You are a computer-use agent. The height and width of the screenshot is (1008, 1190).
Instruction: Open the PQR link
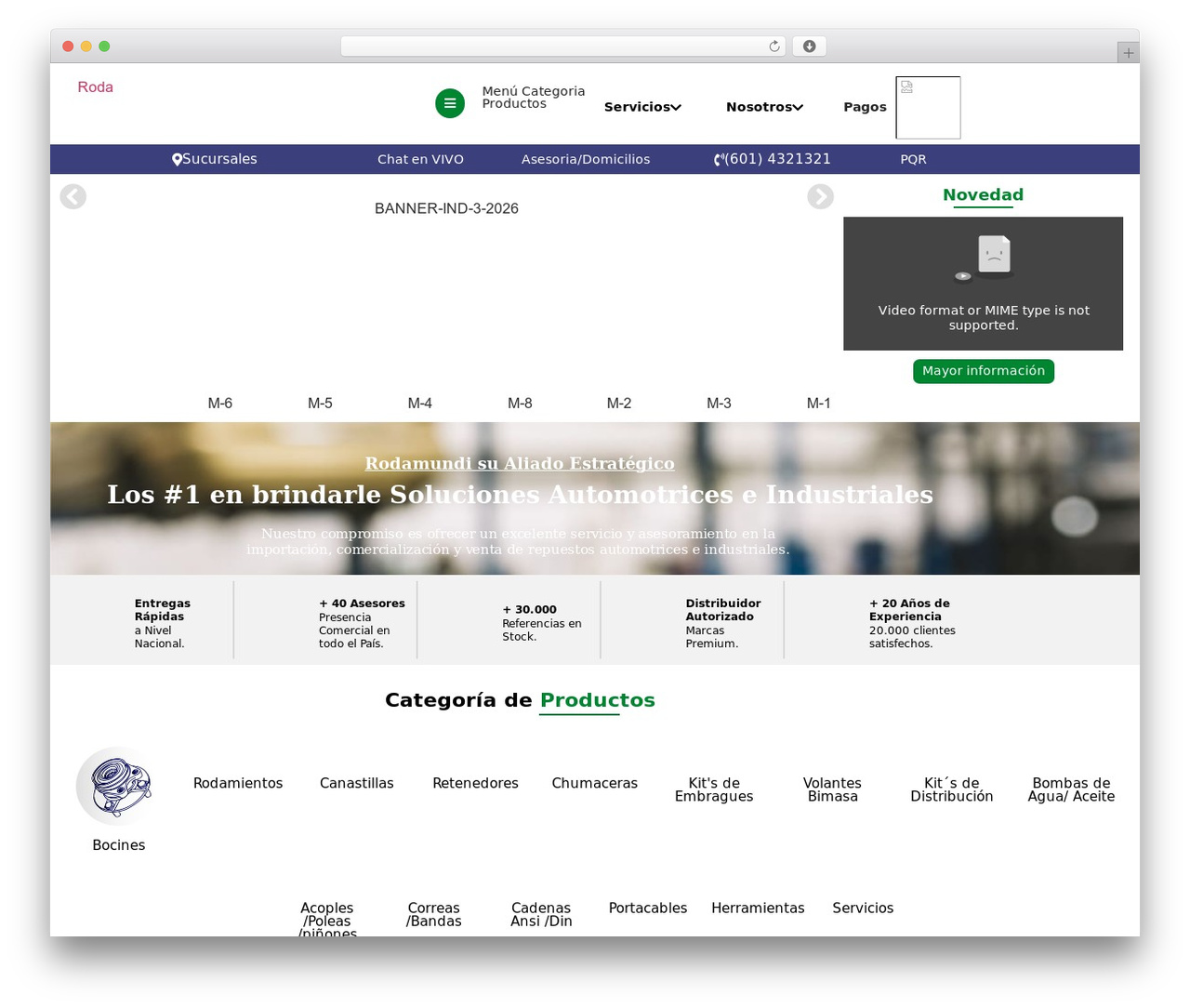(913, 159)
